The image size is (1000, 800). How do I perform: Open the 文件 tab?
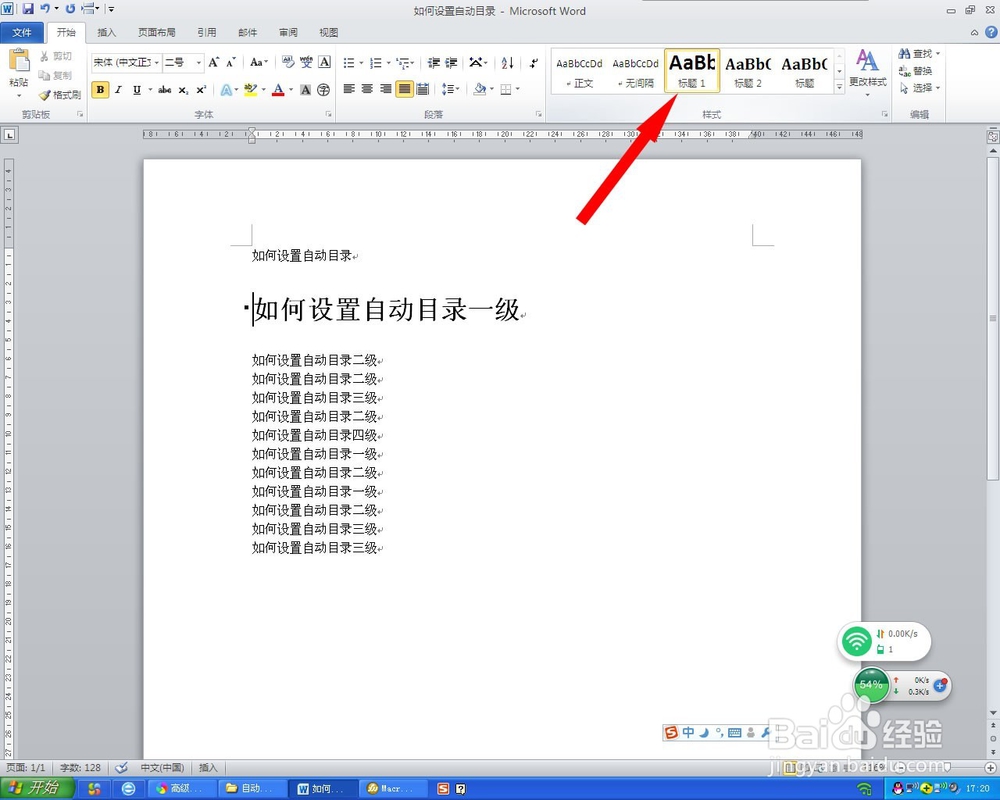tap(22, 32)
